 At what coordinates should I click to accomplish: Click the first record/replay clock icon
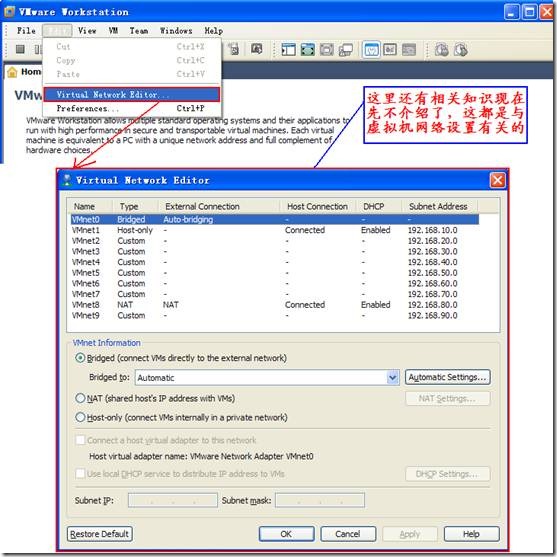(x=442, y=49)
